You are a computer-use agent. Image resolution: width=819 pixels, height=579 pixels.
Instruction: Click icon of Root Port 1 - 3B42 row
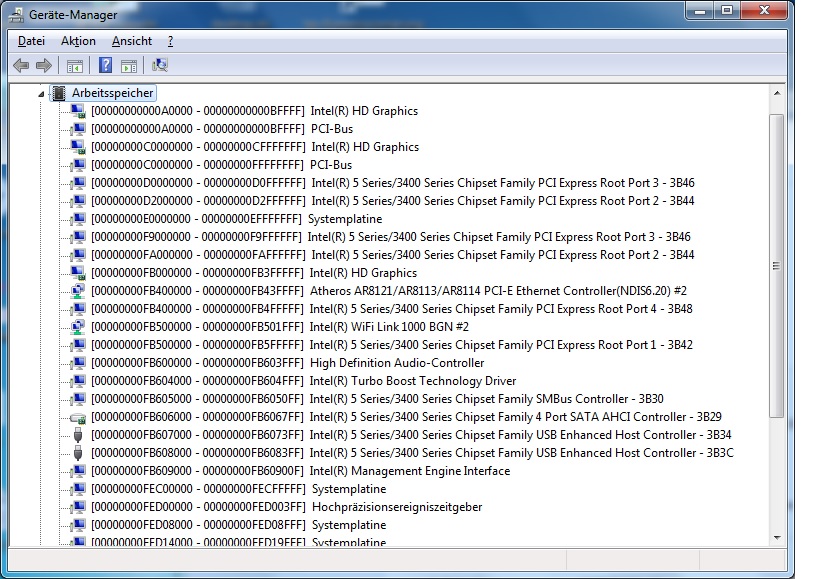78,345
